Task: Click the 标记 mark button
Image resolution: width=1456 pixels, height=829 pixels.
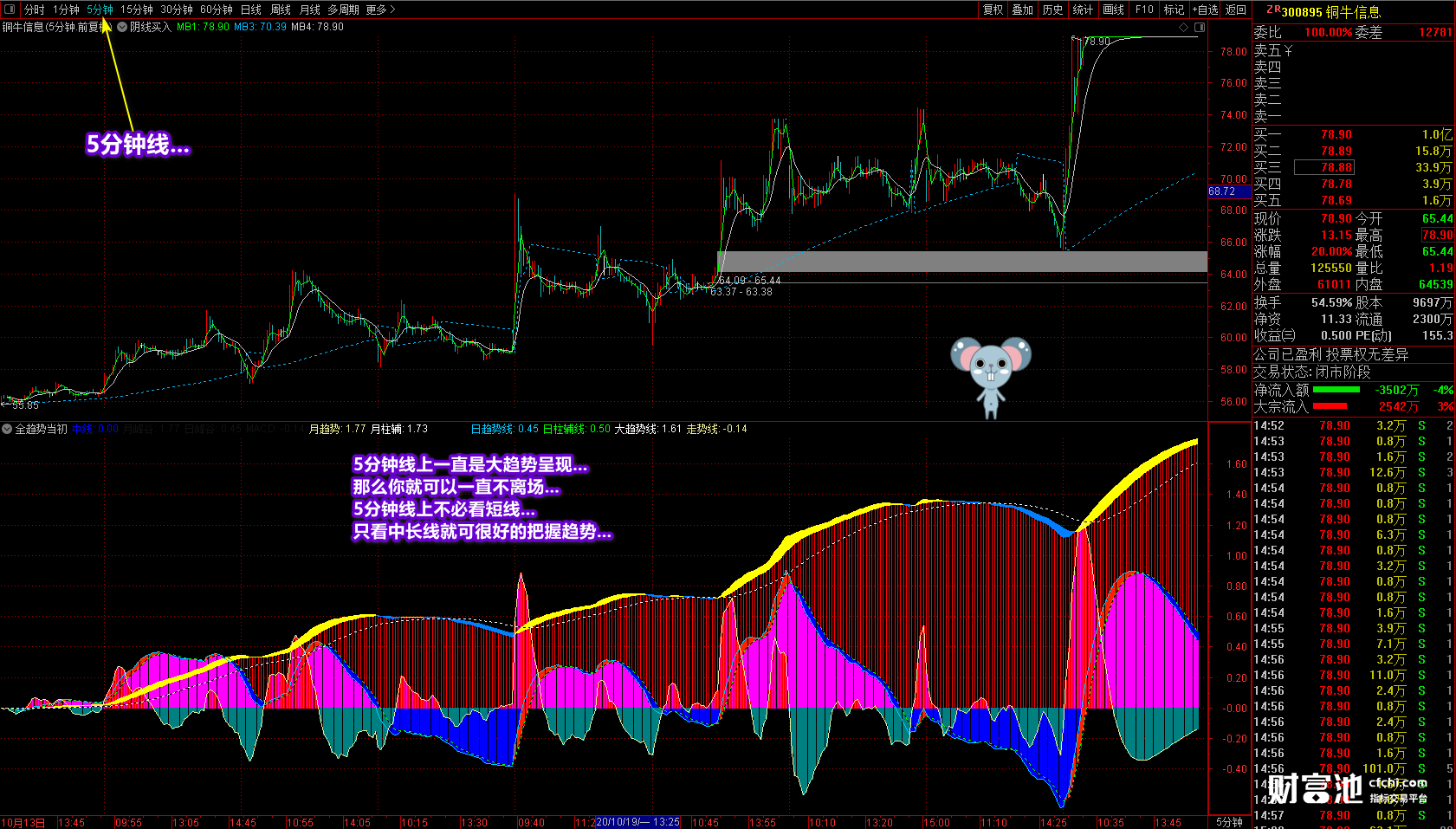Action: [1174, 10]
